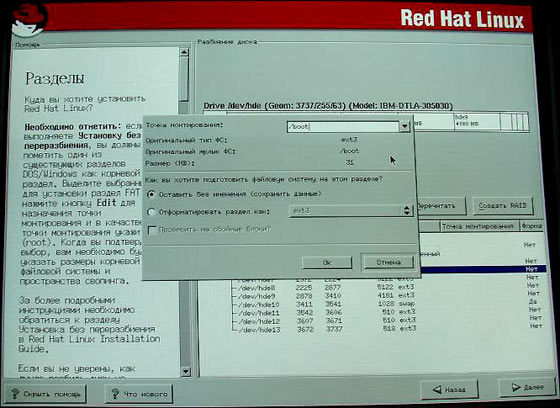
Task: Click the Создать RAID button
Action: click(x=502, y=206)
